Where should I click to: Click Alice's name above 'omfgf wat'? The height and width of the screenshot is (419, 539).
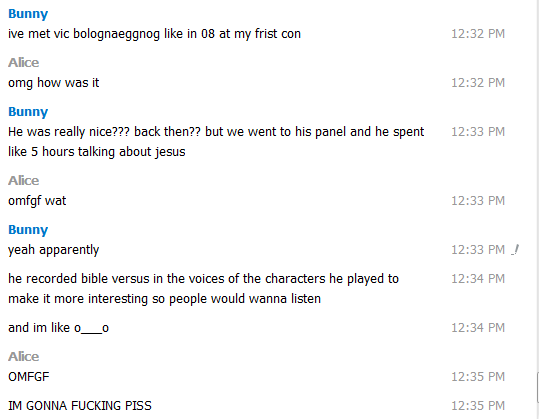point(24,180)
